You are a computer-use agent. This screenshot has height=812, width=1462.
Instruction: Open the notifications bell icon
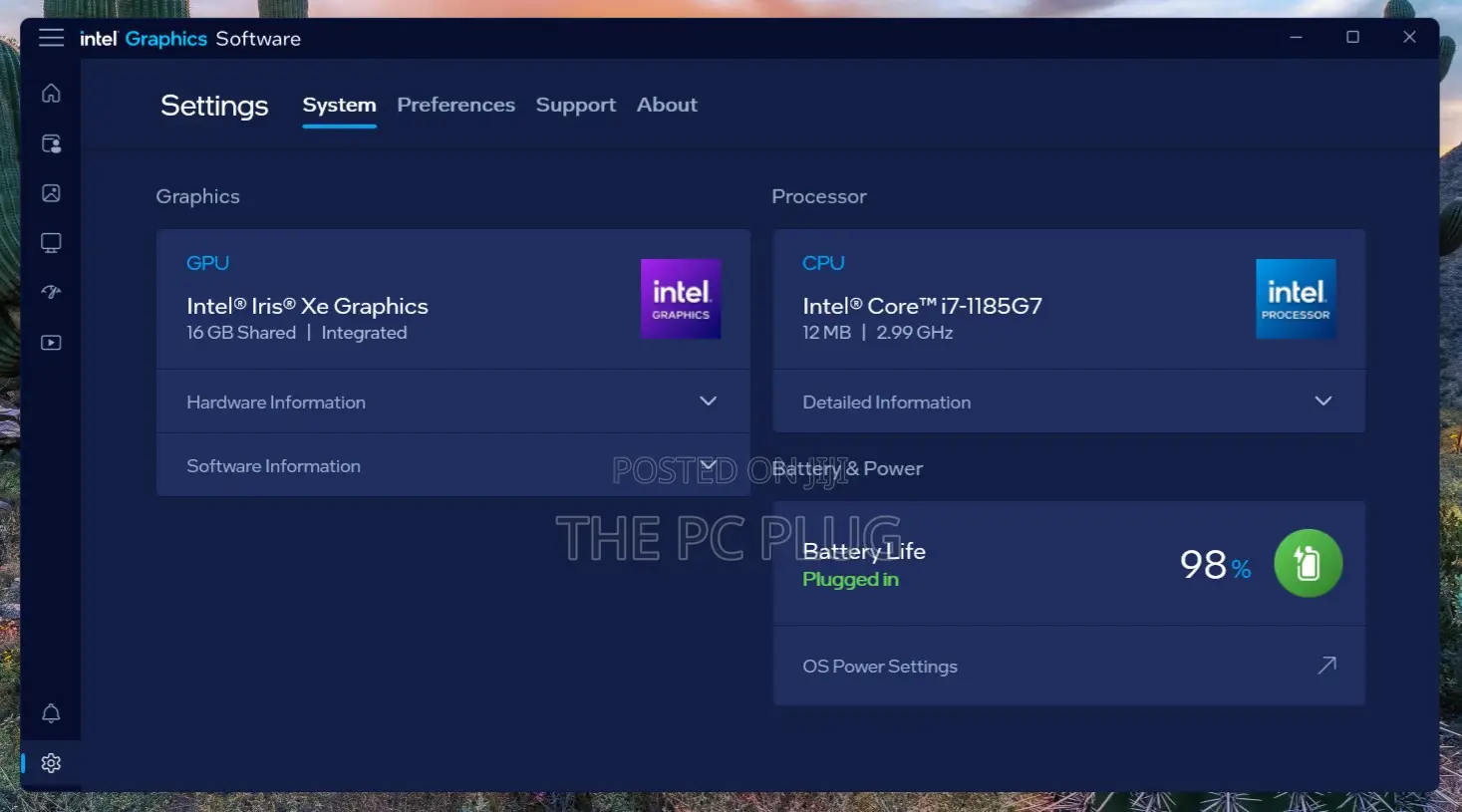(51, 713)
